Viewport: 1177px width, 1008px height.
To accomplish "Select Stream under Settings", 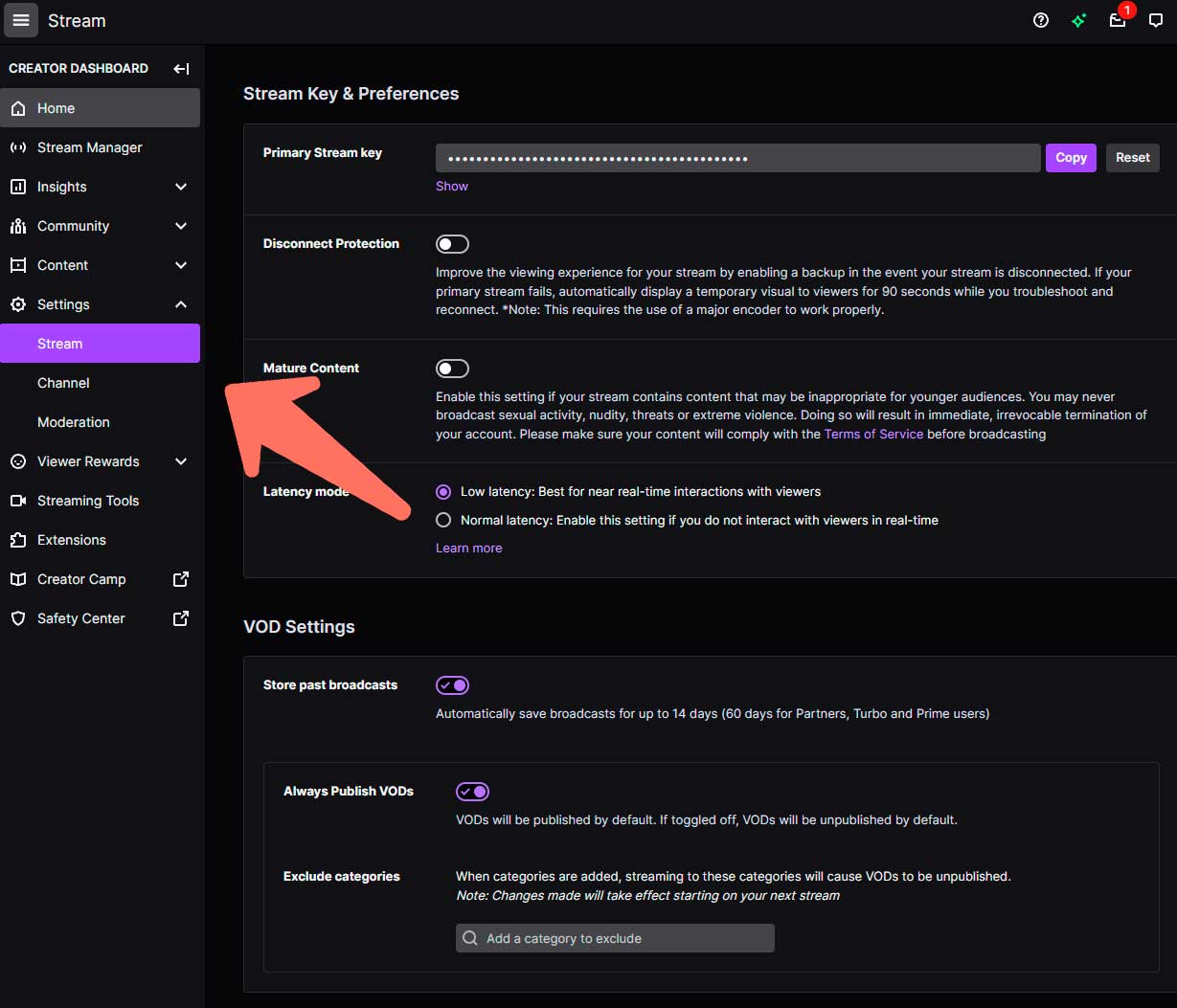I will tap(101, 344).
